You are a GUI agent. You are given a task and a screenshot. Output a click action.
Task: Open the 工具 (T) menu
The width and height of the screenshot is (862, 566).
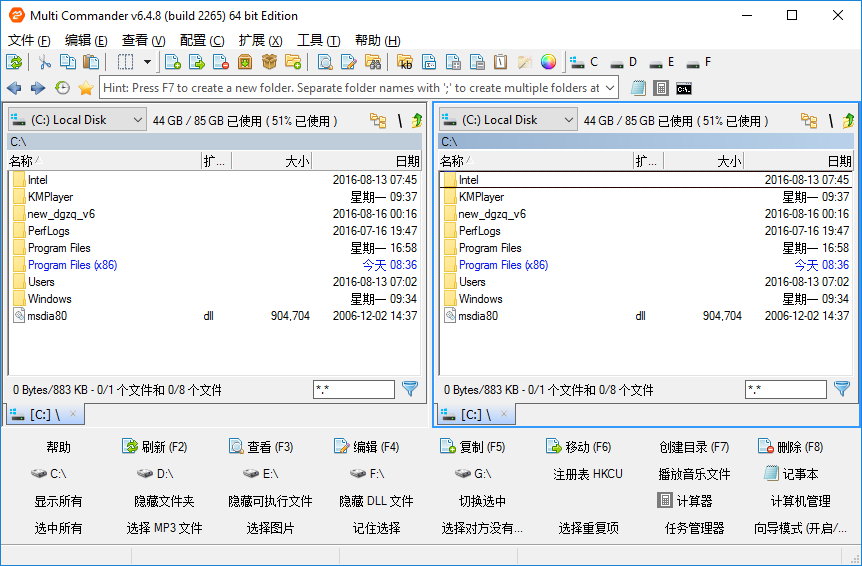[318, 41]
